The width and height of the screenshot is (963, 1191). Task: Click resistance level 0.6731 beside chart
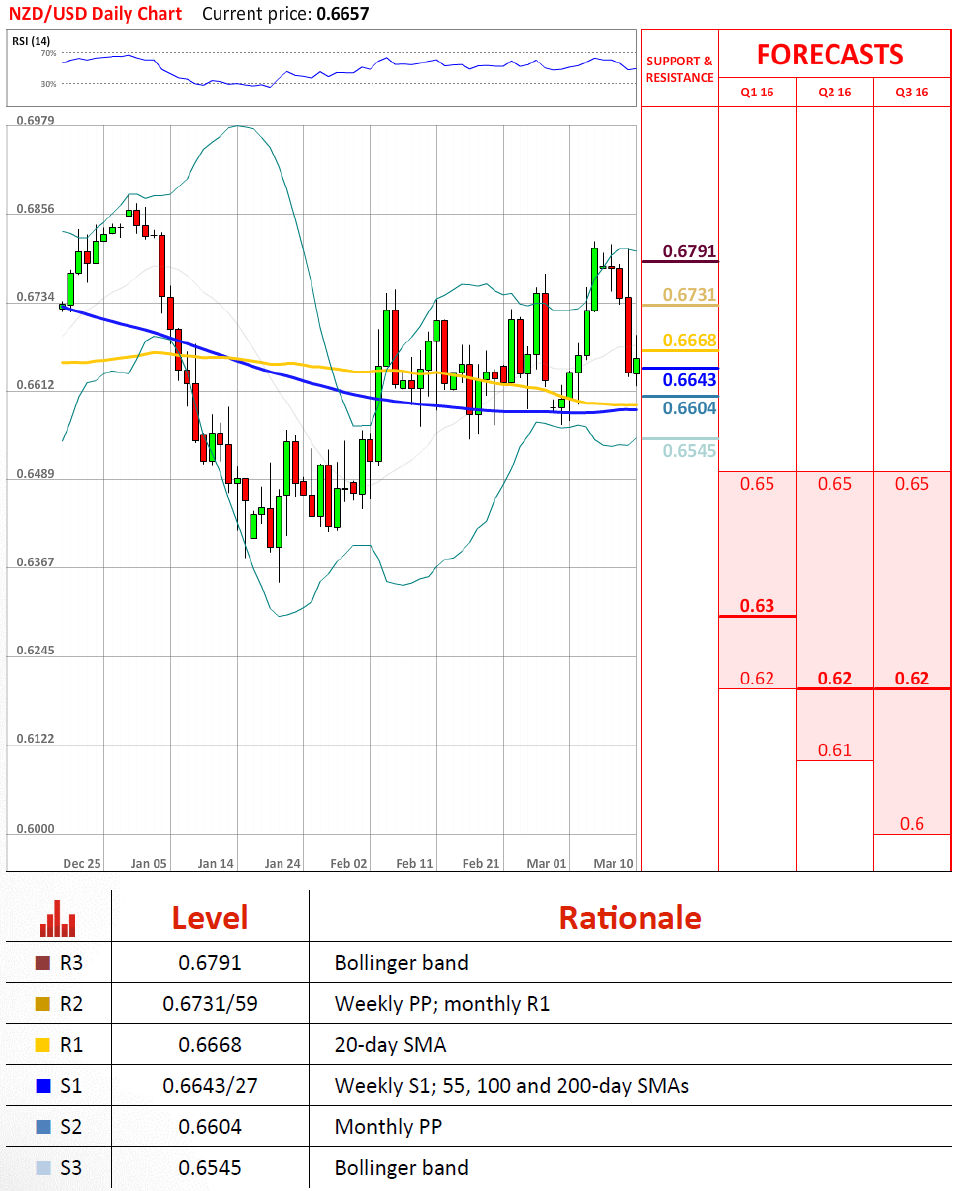(689, 295)
